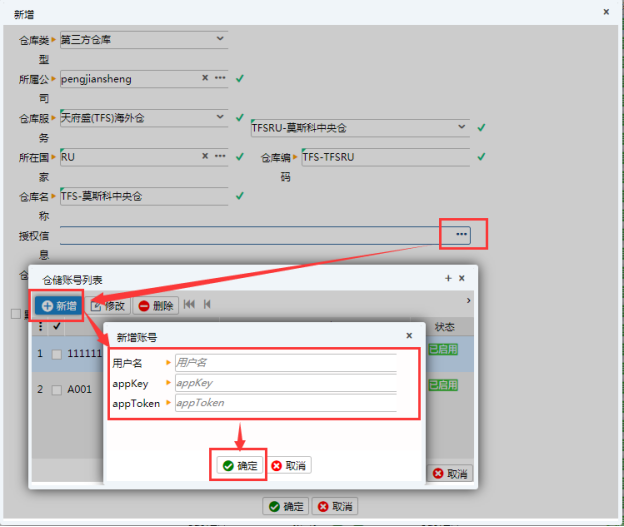The height and width of the screenshot is (527, 624).
Task: Click 修改 edit button in toolbar
Action: point(109,305)
